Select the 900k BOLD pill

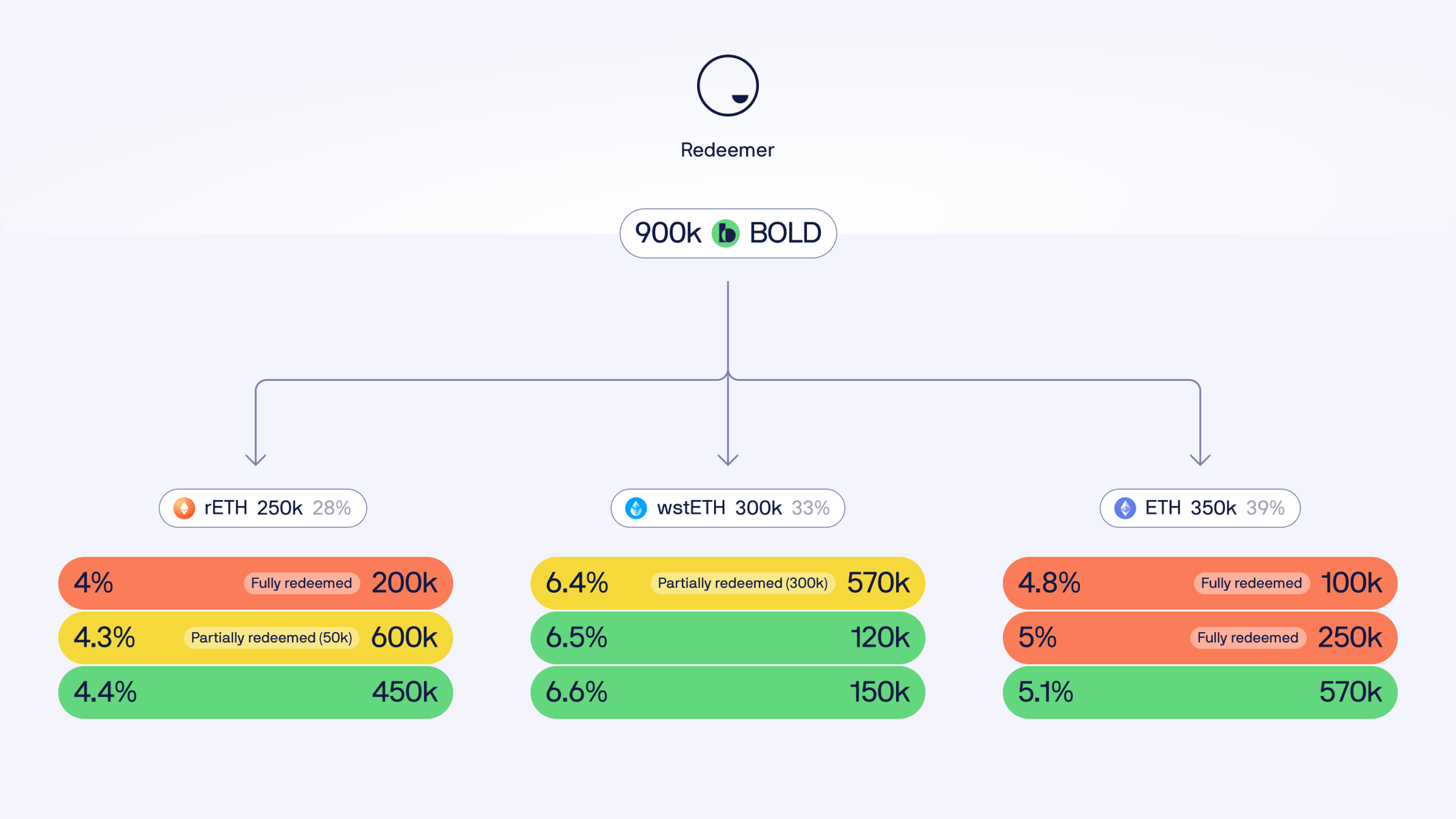click(728, 233)
